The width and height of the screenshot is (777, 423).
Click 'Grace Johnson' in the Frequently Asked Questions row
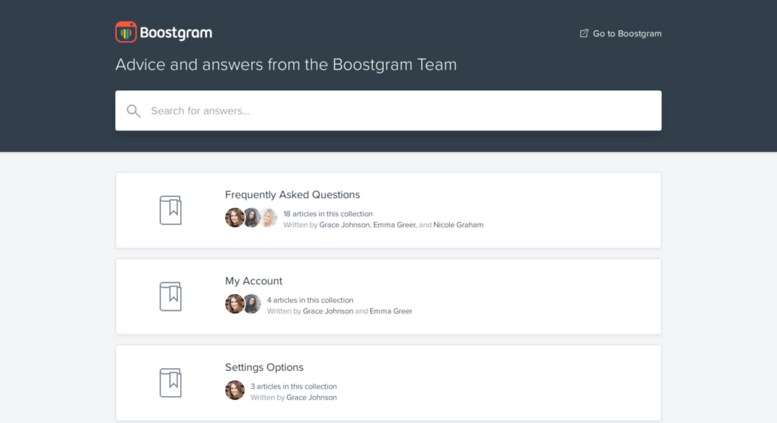(x=344, y=225)
